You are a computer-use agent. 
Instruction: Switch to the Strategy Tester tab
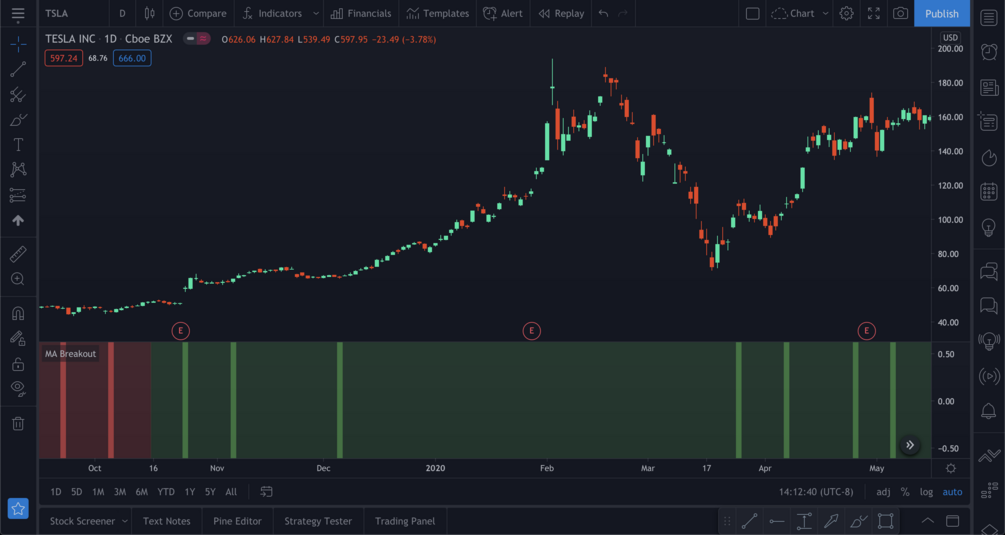click(x=318, y=522)
